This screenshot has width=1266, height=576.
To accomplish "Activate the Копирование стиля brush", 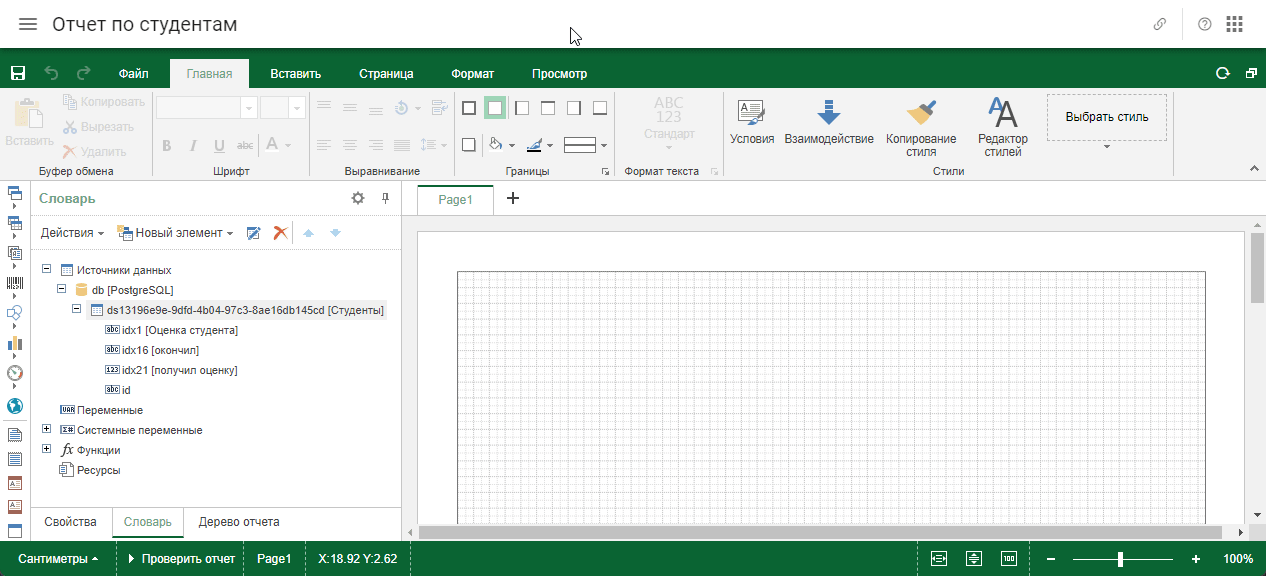I will pos(921,128).
